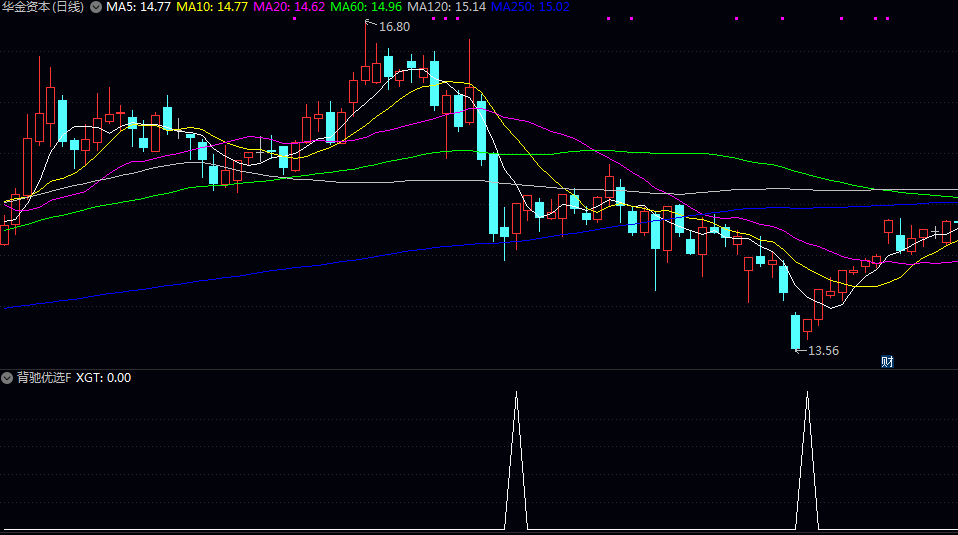Select the MA120 average label
This screenshot has height=535, width=958.
click(x=446, y=7)
